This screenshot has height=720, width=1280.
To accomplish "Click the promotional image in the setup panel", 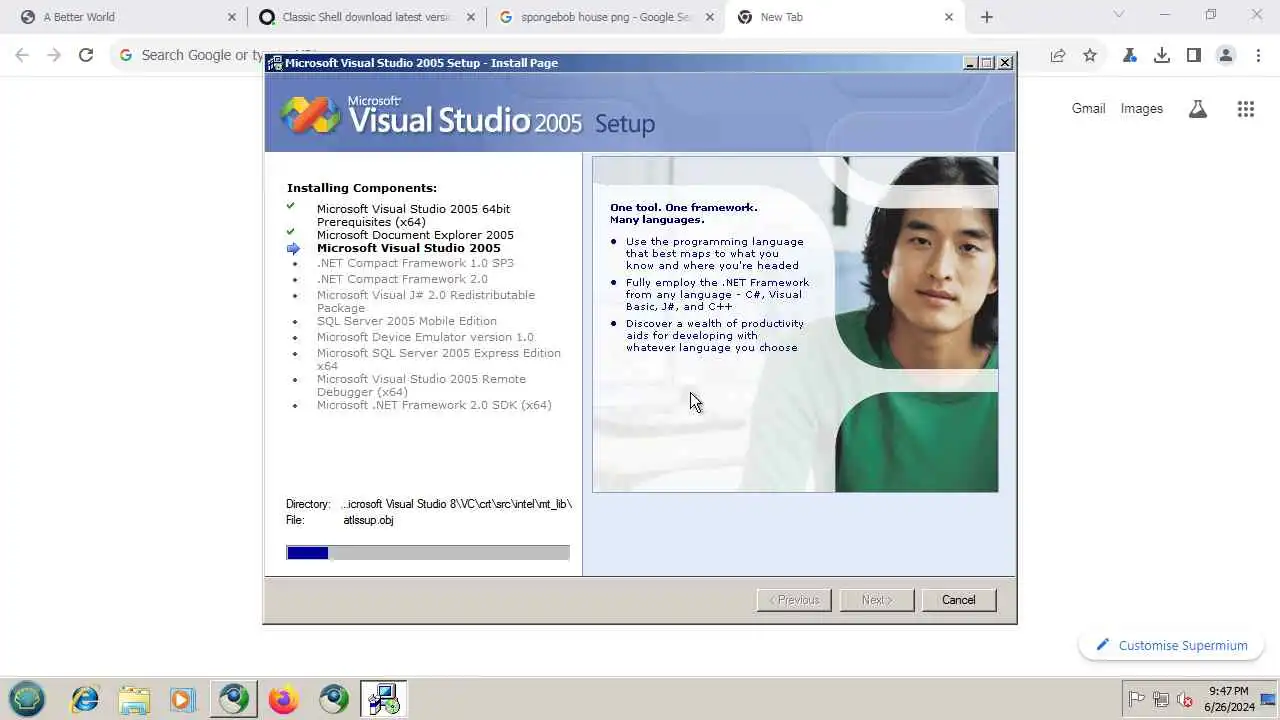I will (795, 324).
